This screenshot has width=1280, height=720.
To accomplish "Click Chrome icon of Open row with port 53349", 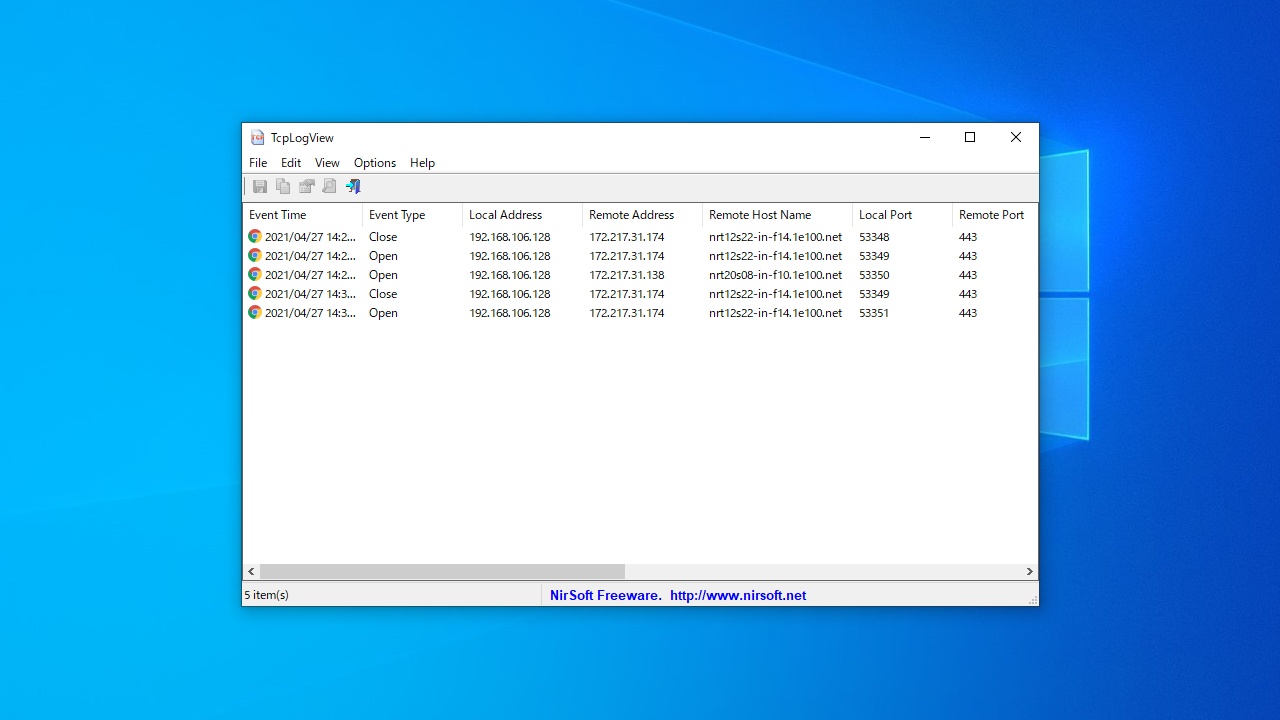I will click(x=255, y=256).
